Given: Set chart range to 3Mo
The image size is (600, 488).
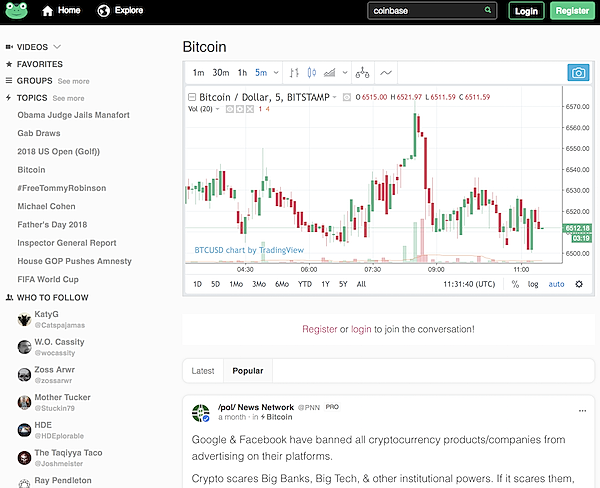Looking at the screenshot, I should point(259,284).
